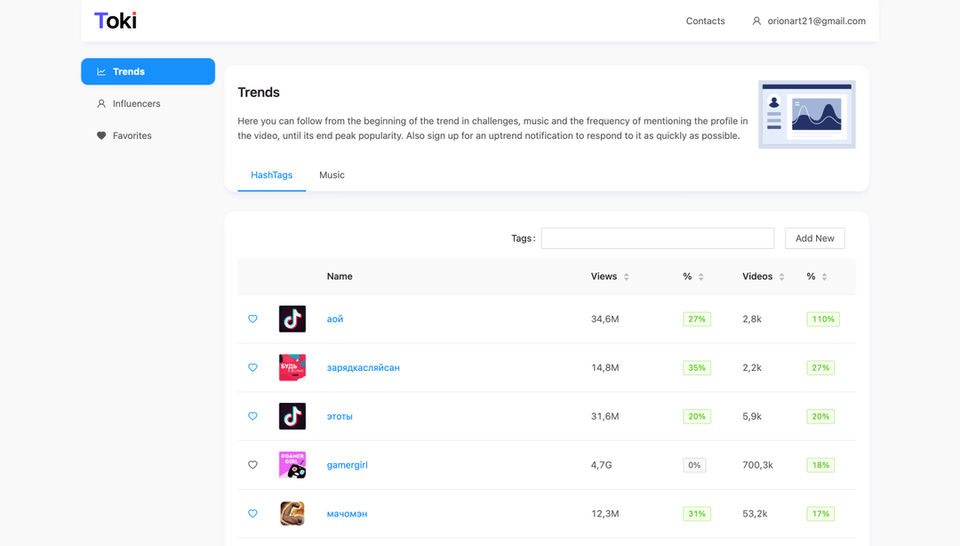Switch to the Music tab
Image resolution: width=960 pixels, height=546 pixels.
pyautogui.click(x=332, y=175)
